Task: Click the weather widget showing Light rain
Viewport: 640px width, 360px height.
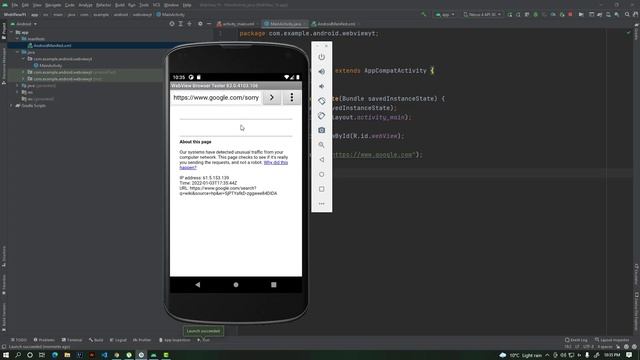Action: 521,355
